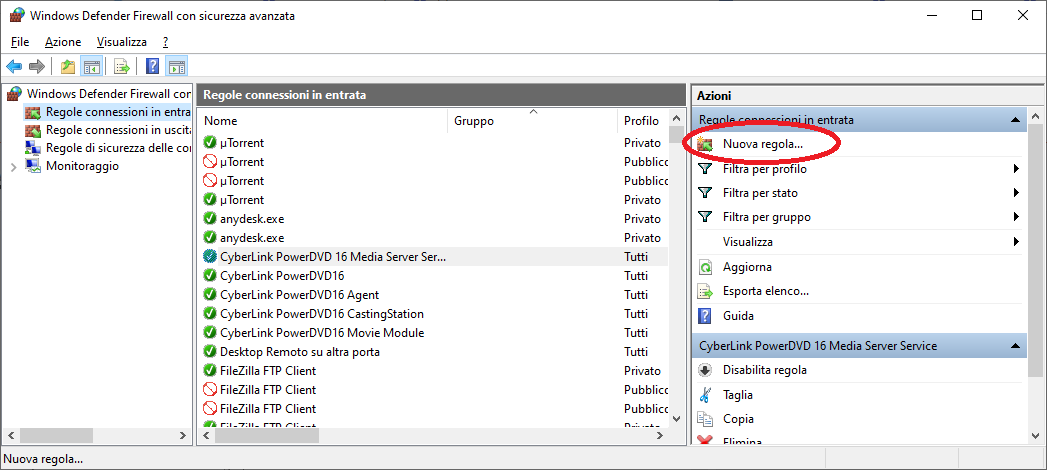Viewport: 1047px width, 470px height.
Task: Click the Regole connessioni in uscita icon
Action: 33,130
